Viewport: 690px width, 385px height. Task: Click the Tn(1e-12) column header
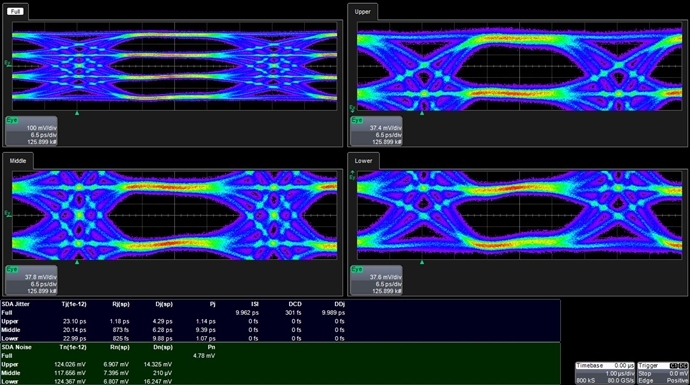[x=73, y=347]
